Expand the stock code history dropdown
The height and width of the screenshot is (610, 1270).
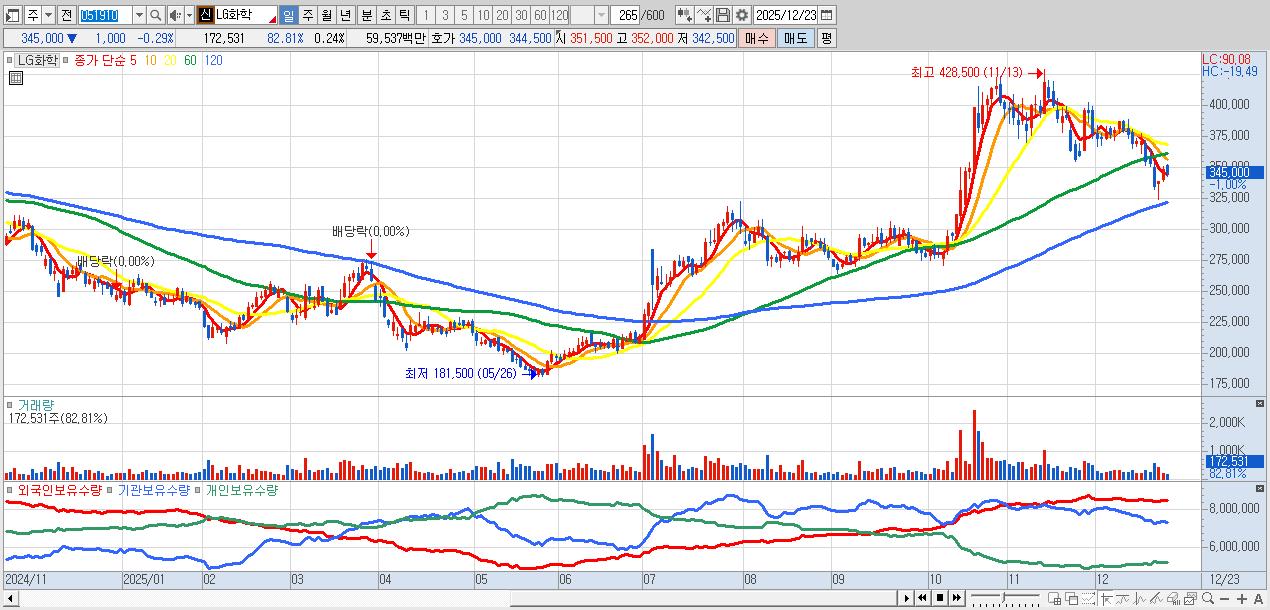click(139, 15)
